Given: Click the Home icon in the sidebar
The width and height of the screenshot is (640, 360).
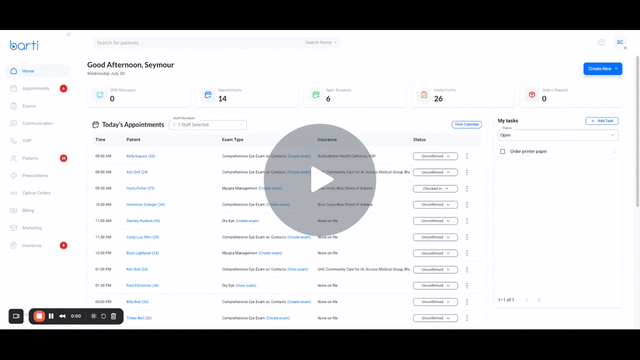Looking at the screenshot, I should point(13,71).
